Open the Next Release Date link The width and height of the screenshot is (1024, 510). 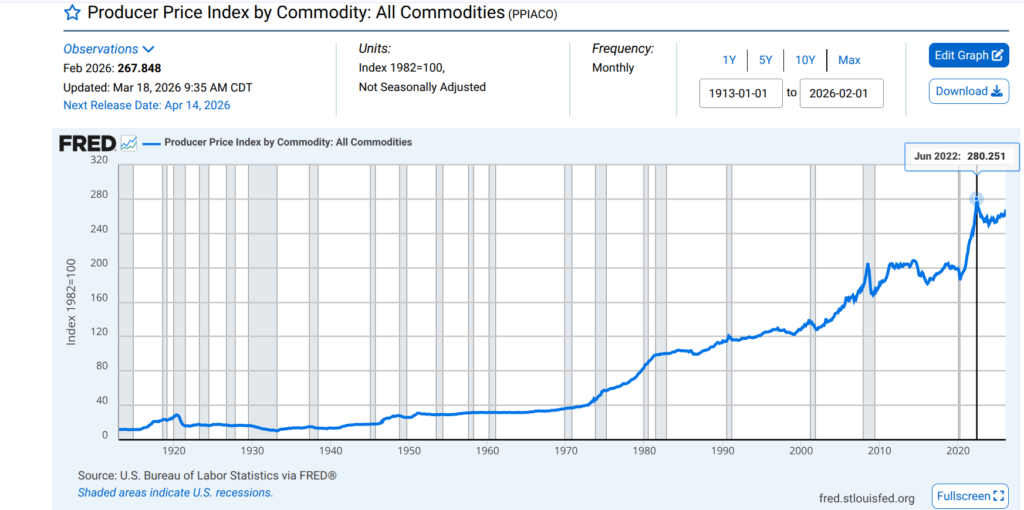146,105
